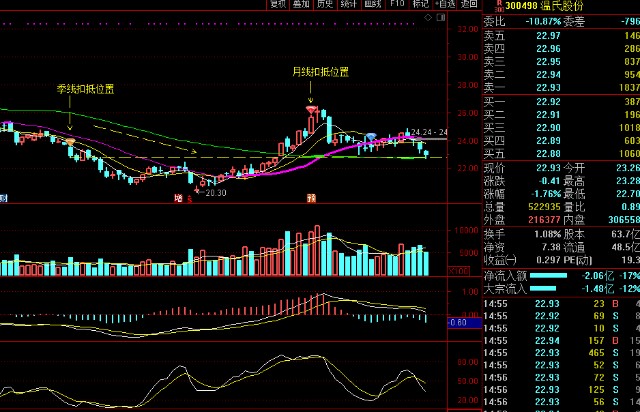Click the 外盘 value 216377

(544, 220)
